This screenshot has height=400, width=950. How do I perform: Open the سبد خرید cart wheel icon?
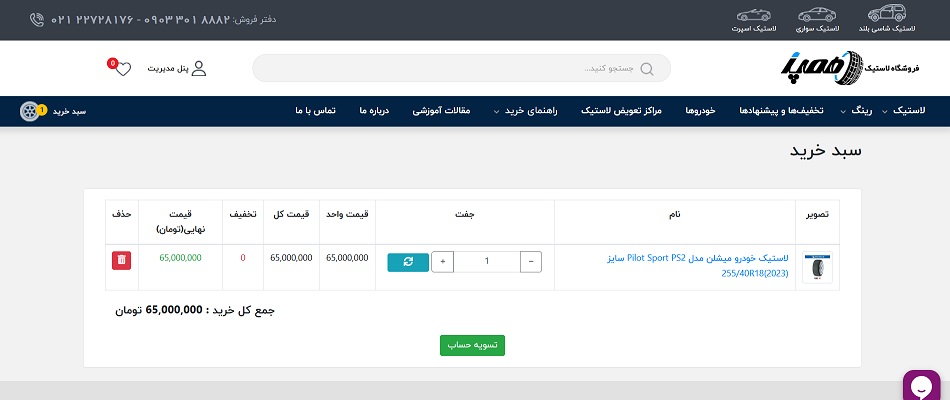(x=30, y=111)
